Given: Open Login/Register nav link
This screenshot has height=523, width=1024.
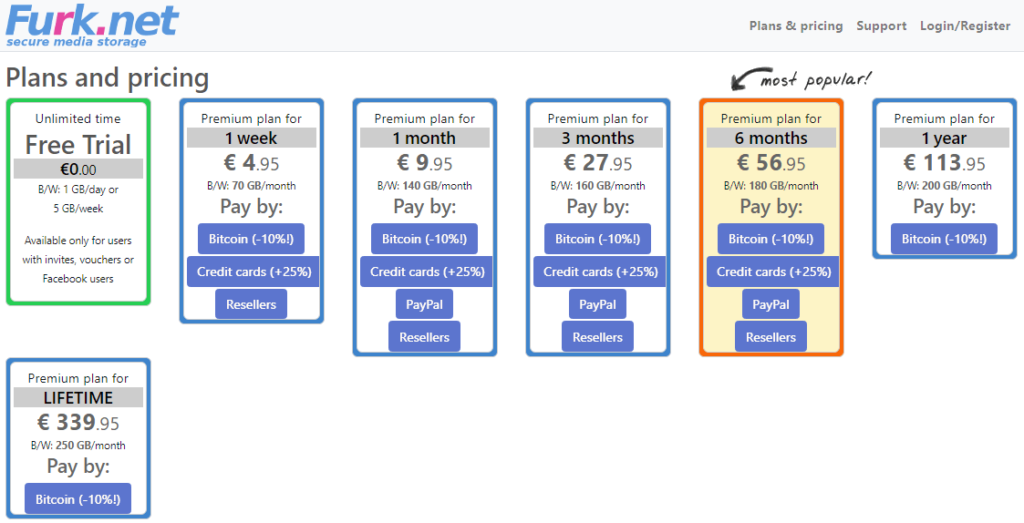Looking at the screenshot, I should (x=965, y=26).
